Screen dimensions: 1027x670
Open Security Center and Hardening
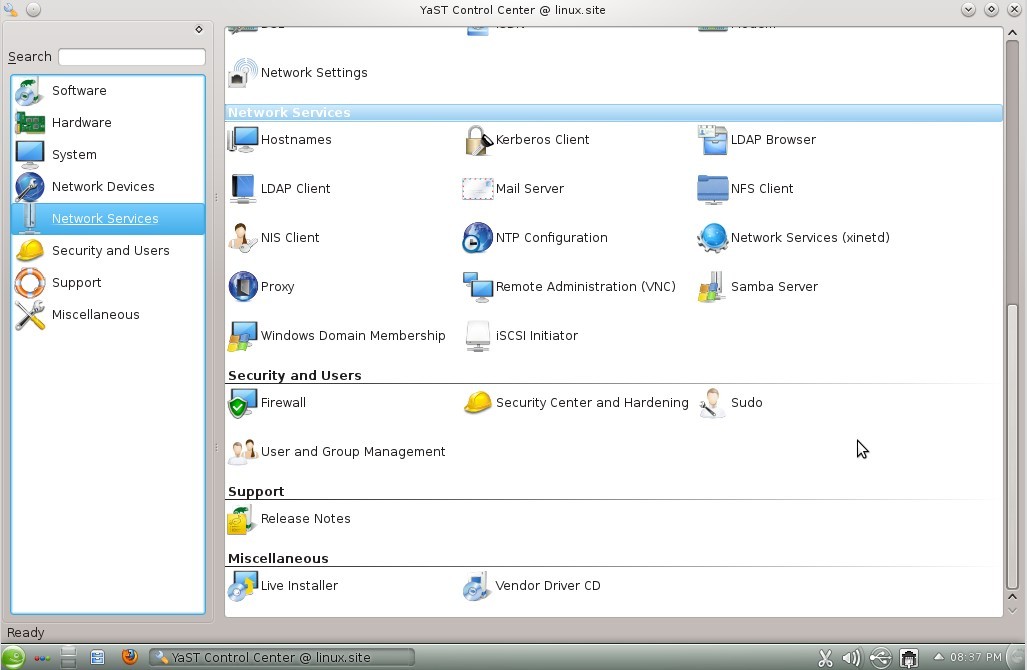coord(576,403)
